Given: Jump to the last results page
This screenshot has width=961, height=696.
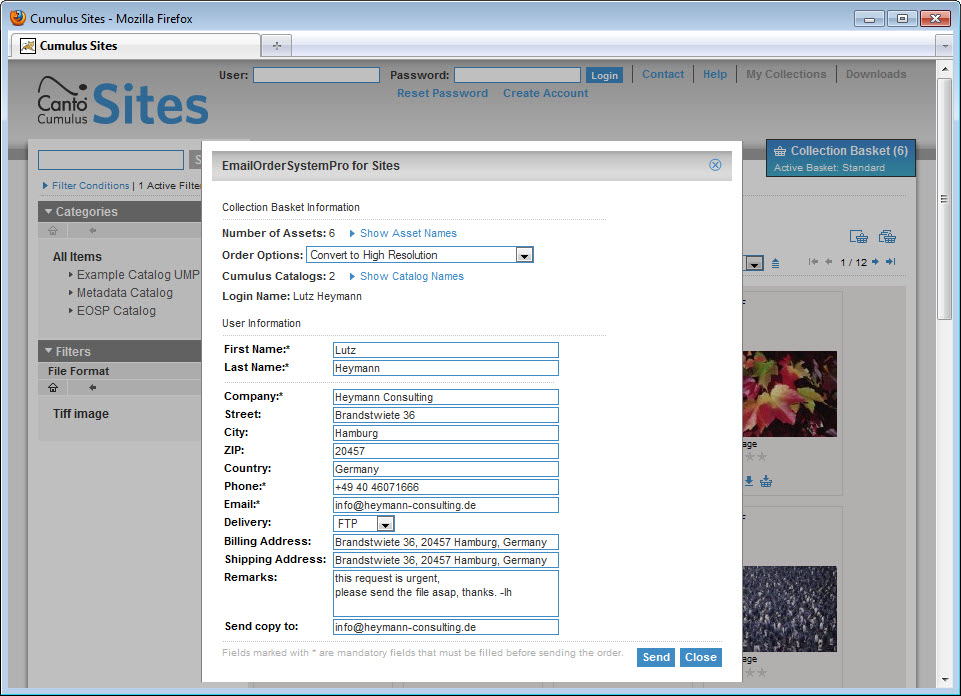Looking at the screenshot, I should tap(891, 262).
